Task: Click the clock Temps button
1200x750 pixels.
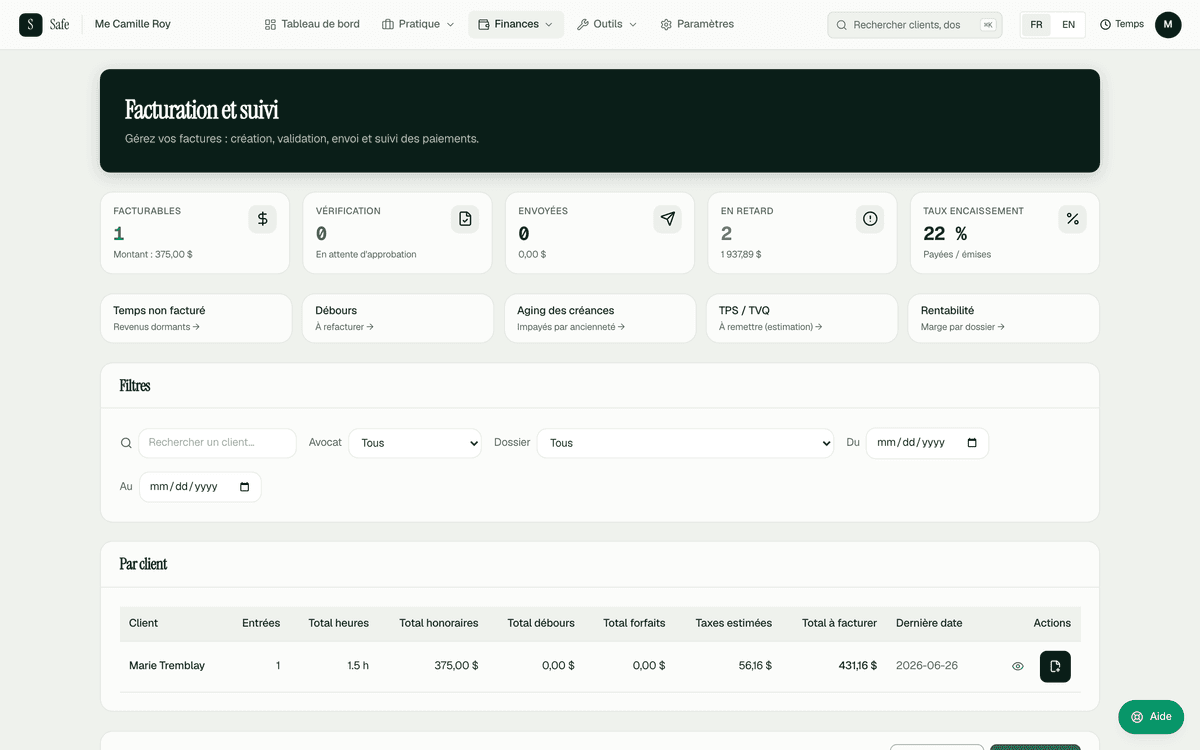Action: pos(1122,24)
